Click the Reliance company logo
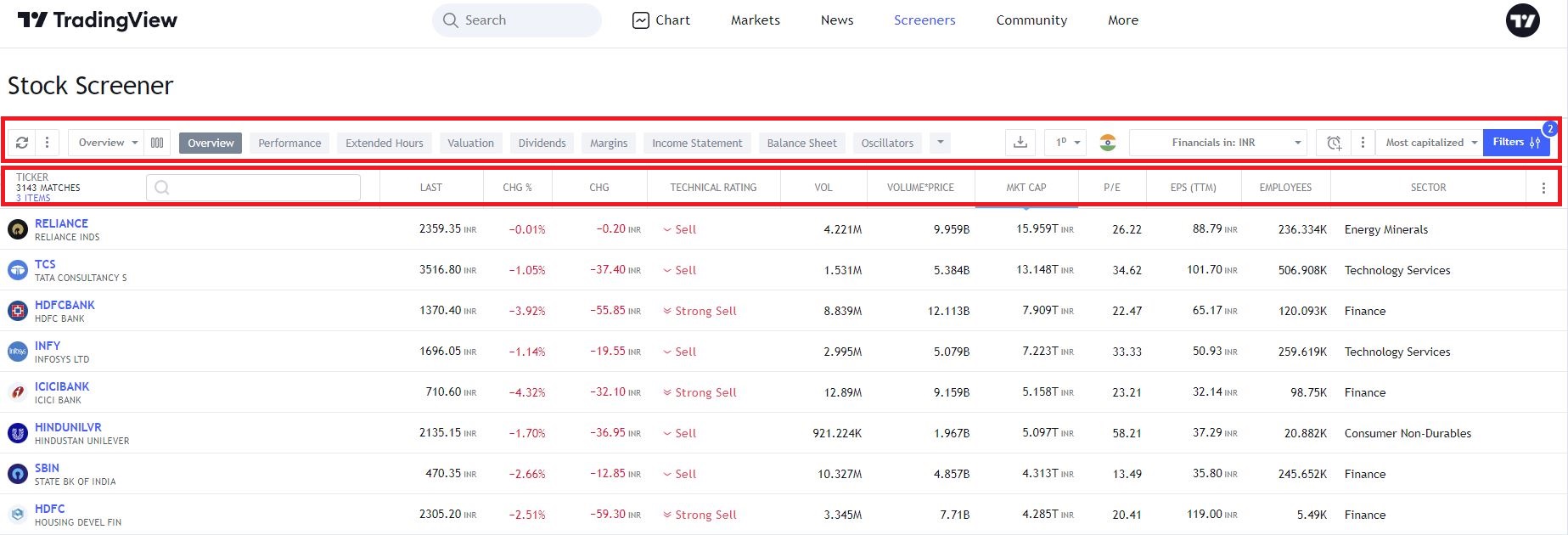Screen dimensions: 1568x535 [18, 229]
